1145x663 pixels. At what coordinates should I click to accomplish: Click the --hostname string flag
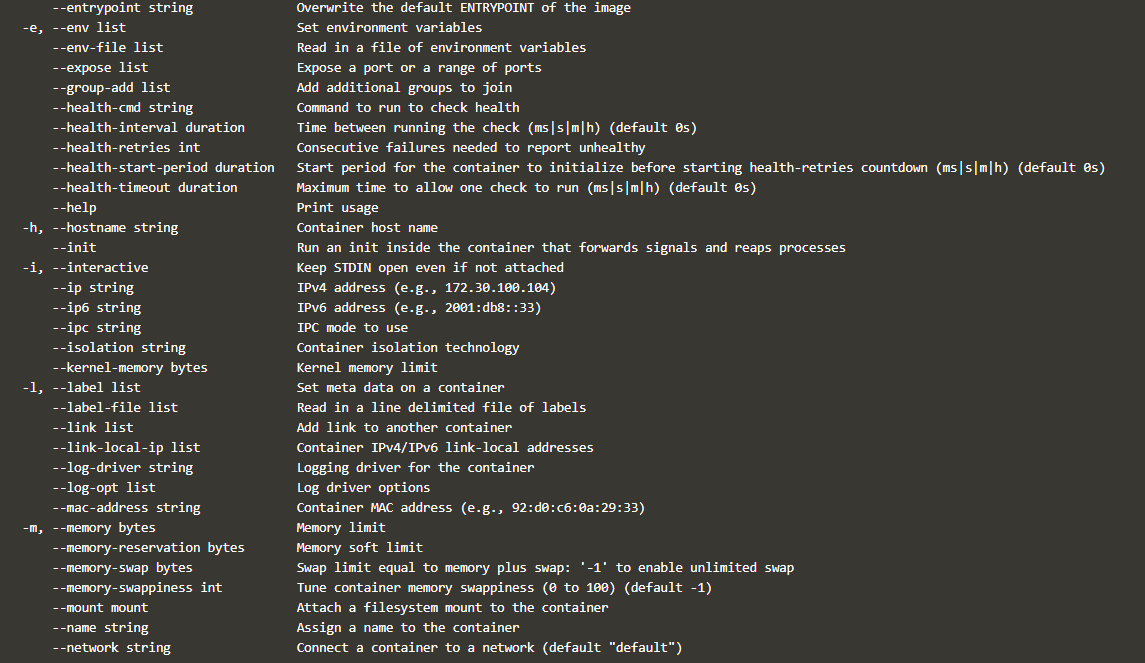[115, 228]
